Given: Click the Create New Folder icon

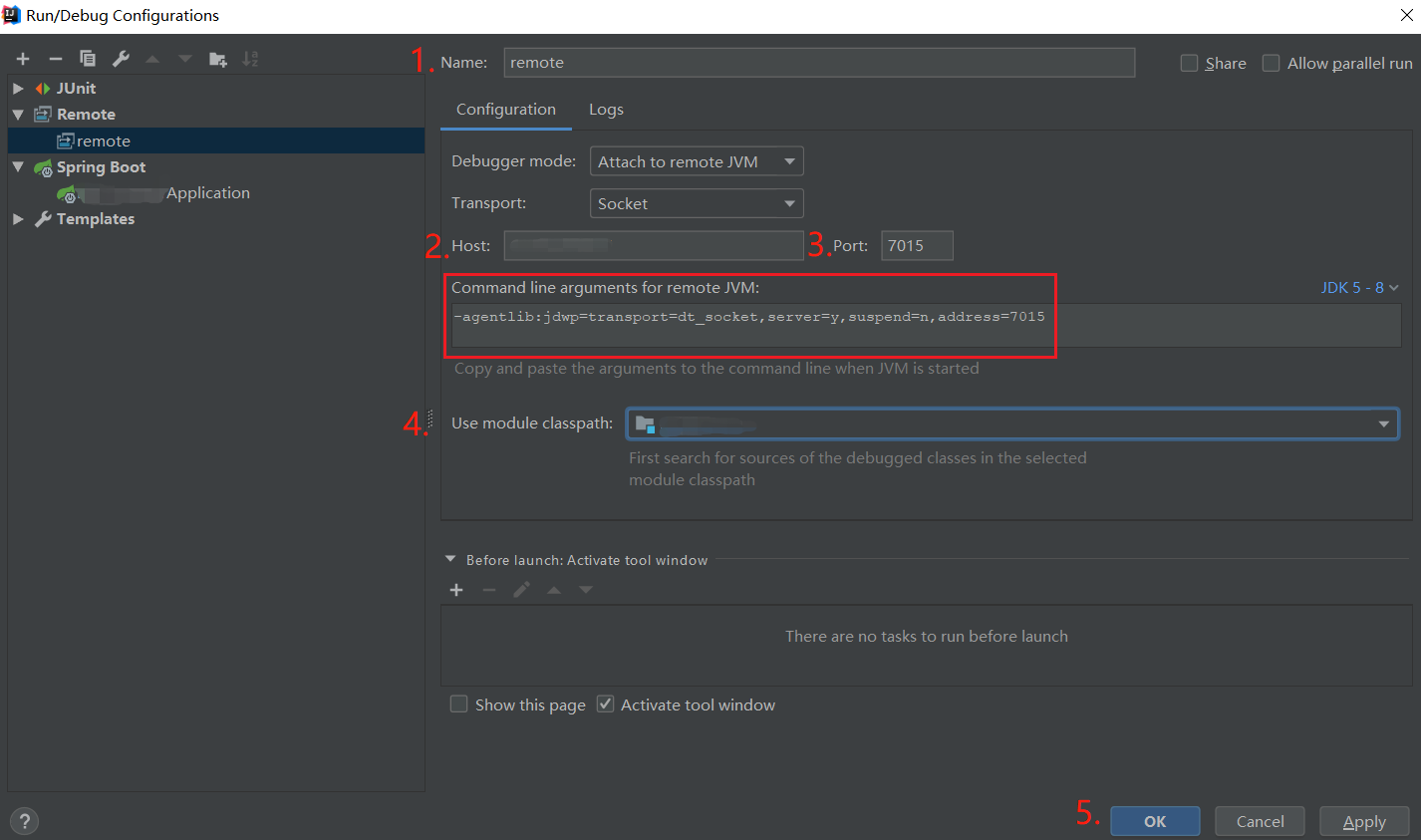Looking at the screenshot, I should (x=217, y=60).
